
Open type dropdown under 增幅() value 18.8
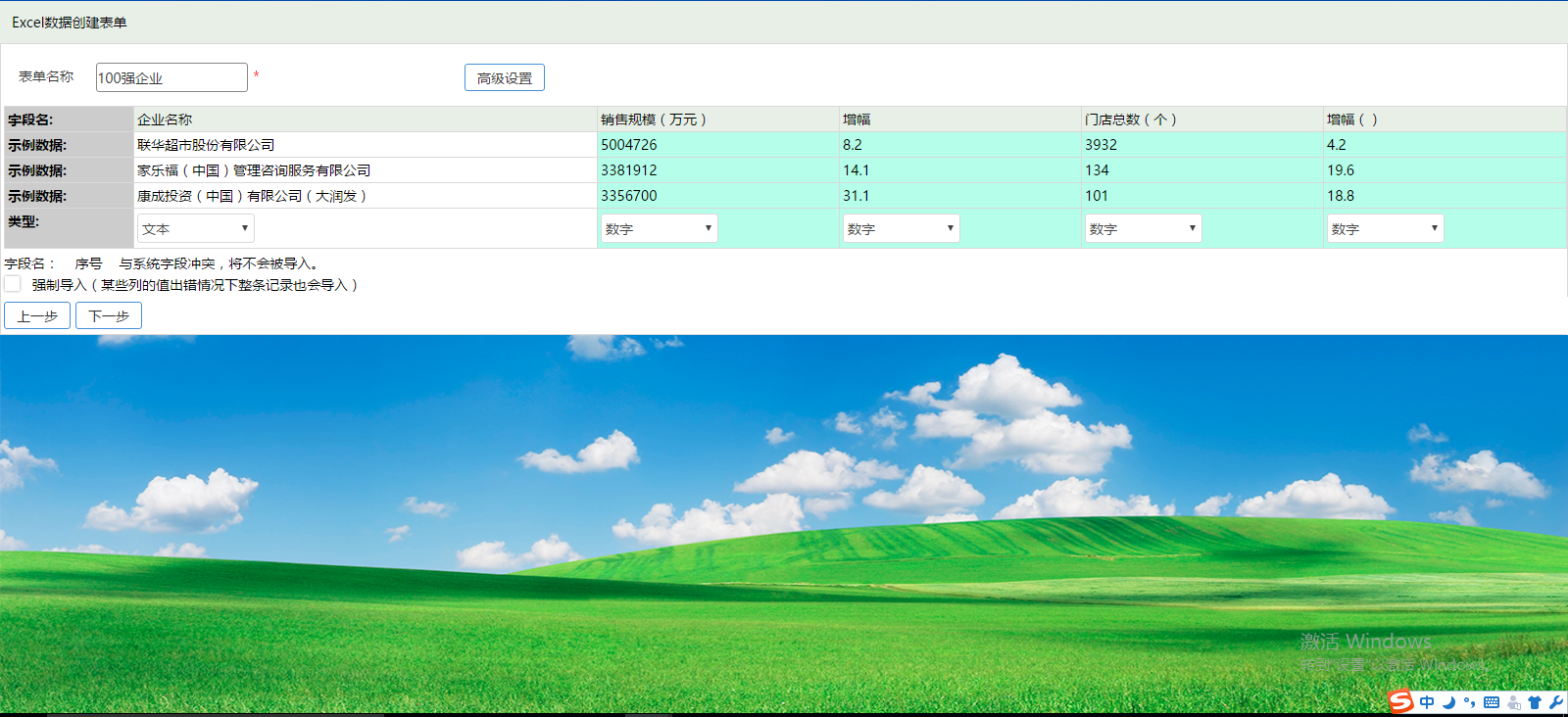(1385, 228)
